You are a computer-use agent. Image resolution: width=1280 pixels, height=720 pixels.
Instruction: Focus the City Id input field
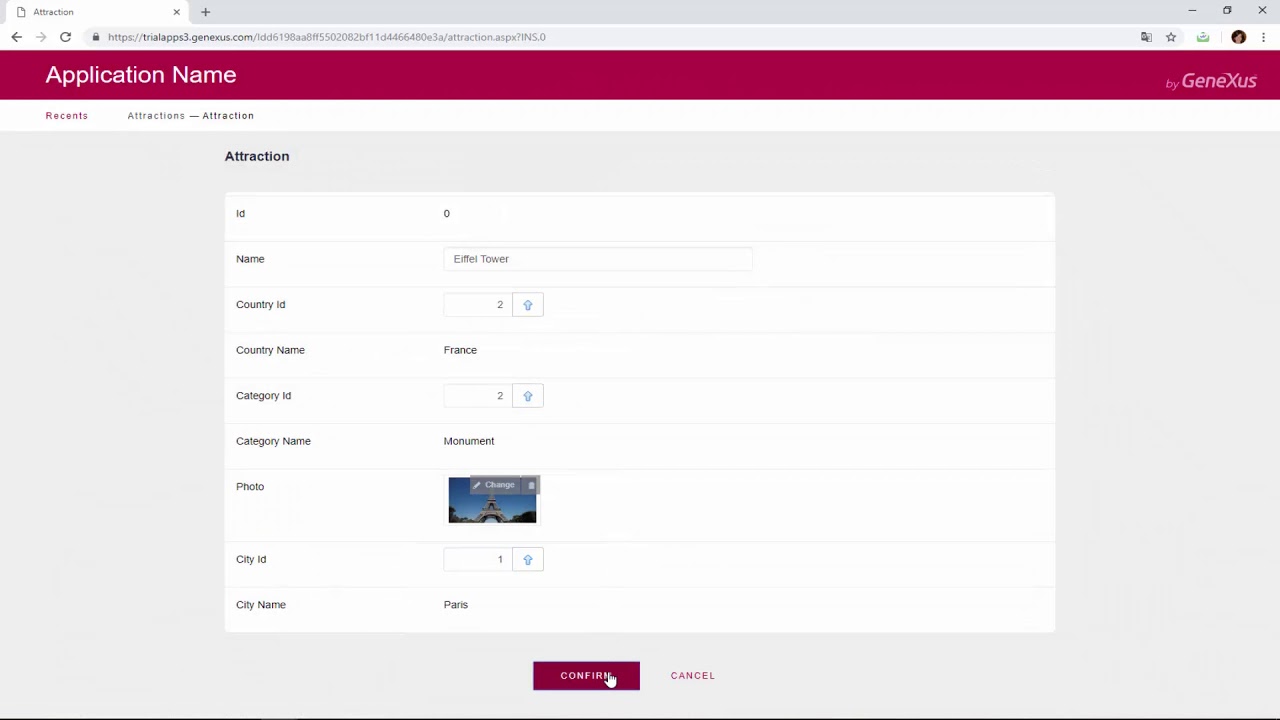pyautogui.click(x=476, y=560)
